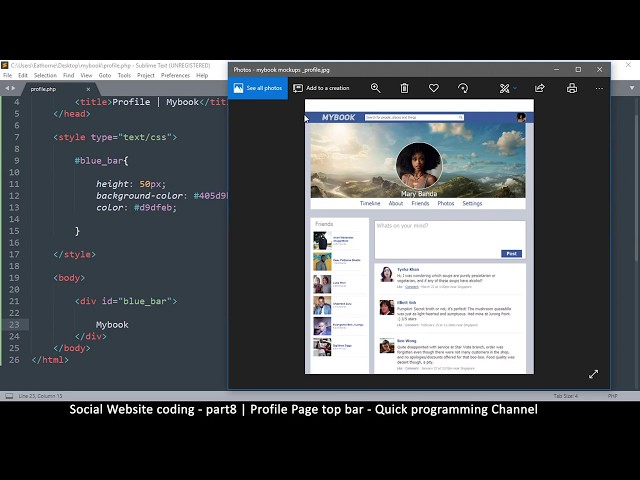
Task: Click the small user avatar in mockup top bar
Action: pyautogui.click(x=521, y=118)
